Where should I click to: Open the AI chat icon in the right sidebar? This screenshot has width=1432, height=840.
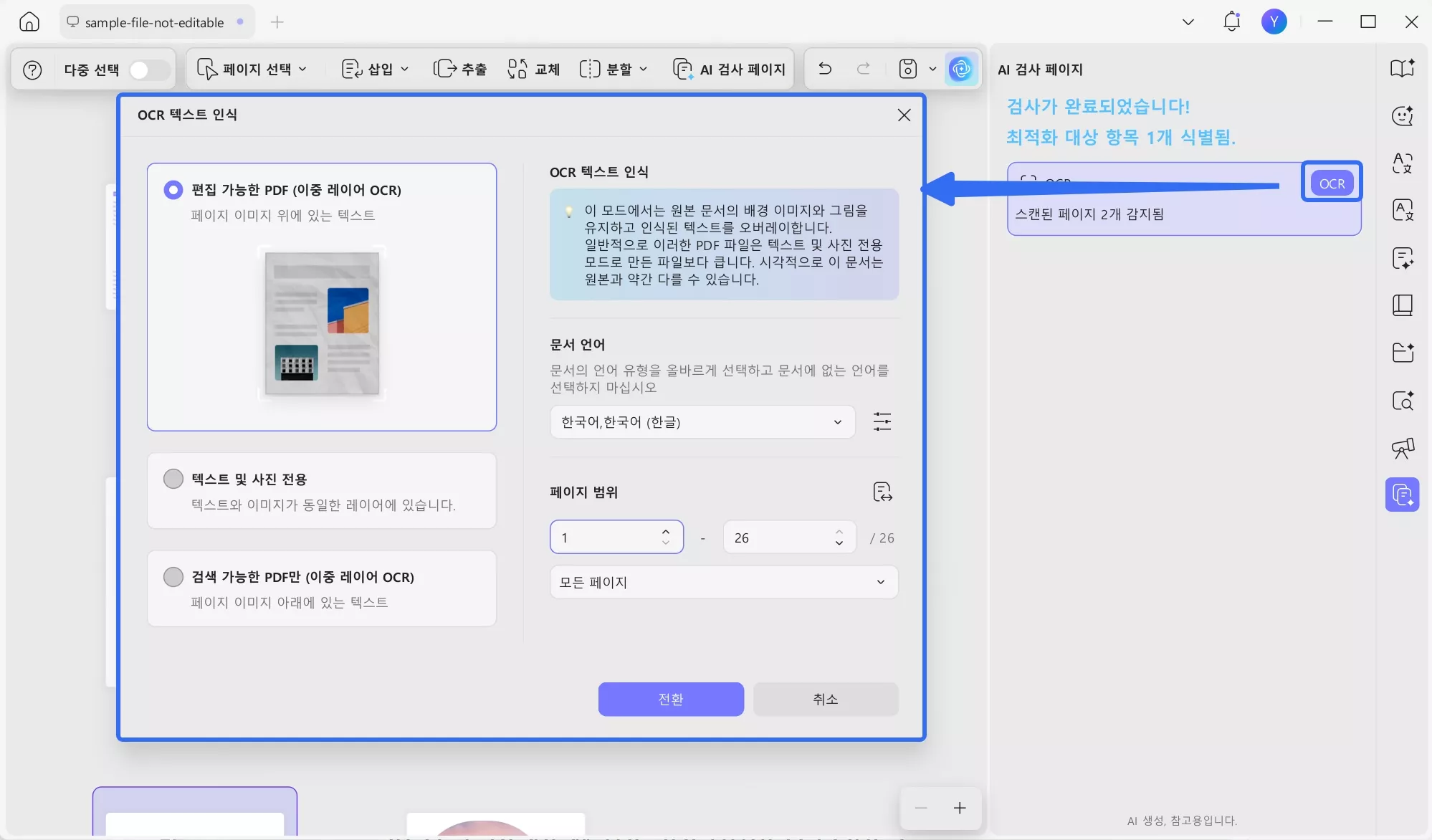click(x=1402, y=115)
